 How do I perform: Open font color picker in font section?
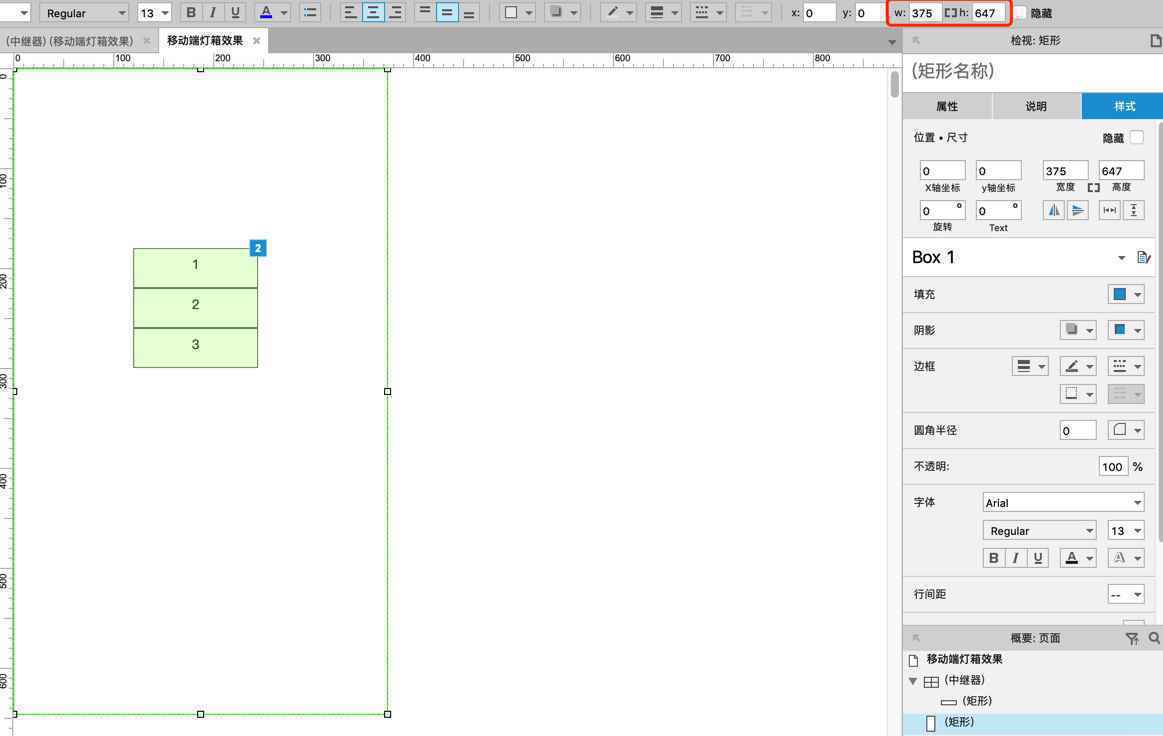pos(1078,558)
